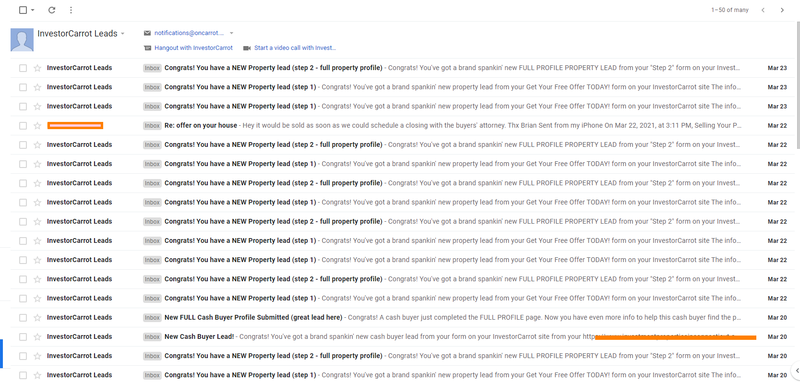Open the select dropdown arrow beside select-all

click(x=33, y=10)
